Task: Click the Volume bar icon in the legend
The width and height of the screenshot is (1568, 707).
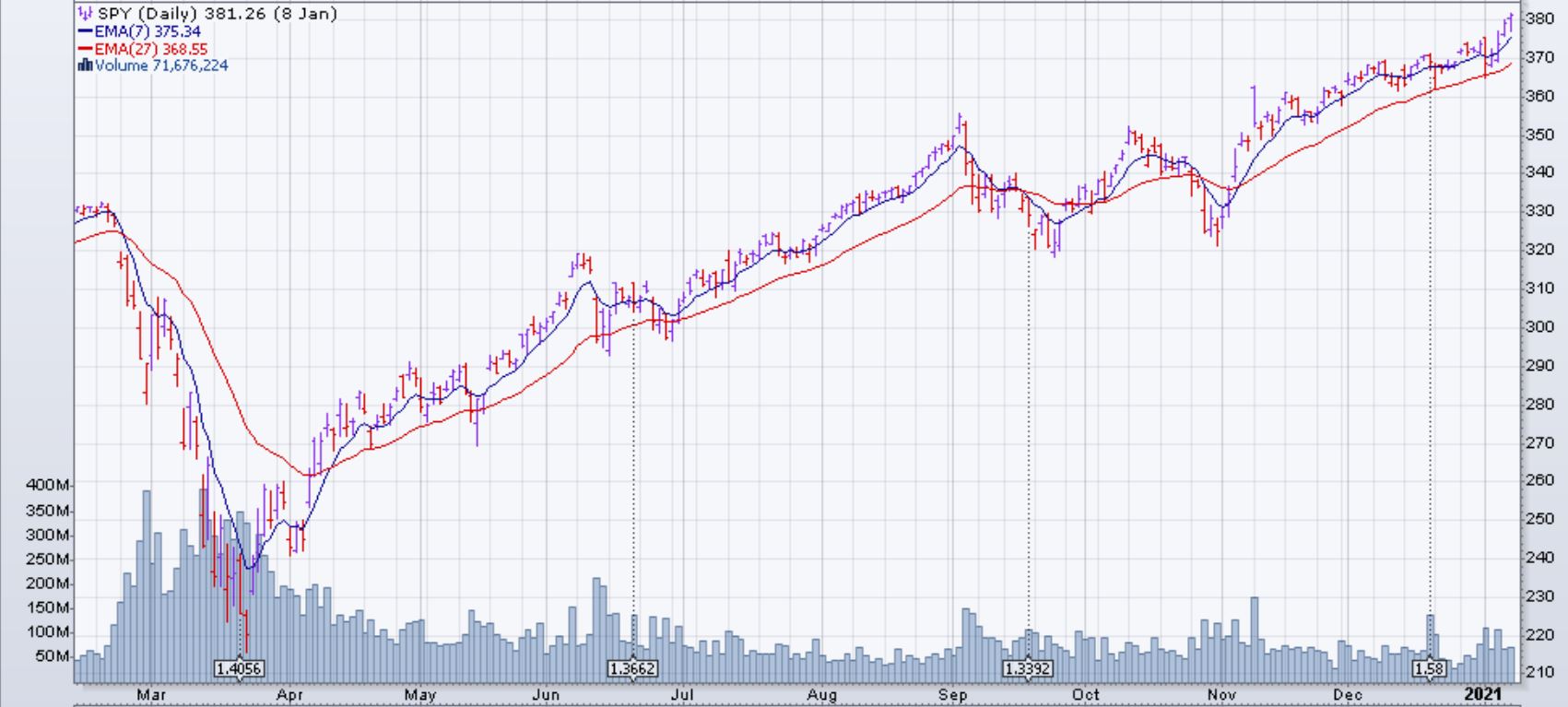Action: (x=86, y=65)
